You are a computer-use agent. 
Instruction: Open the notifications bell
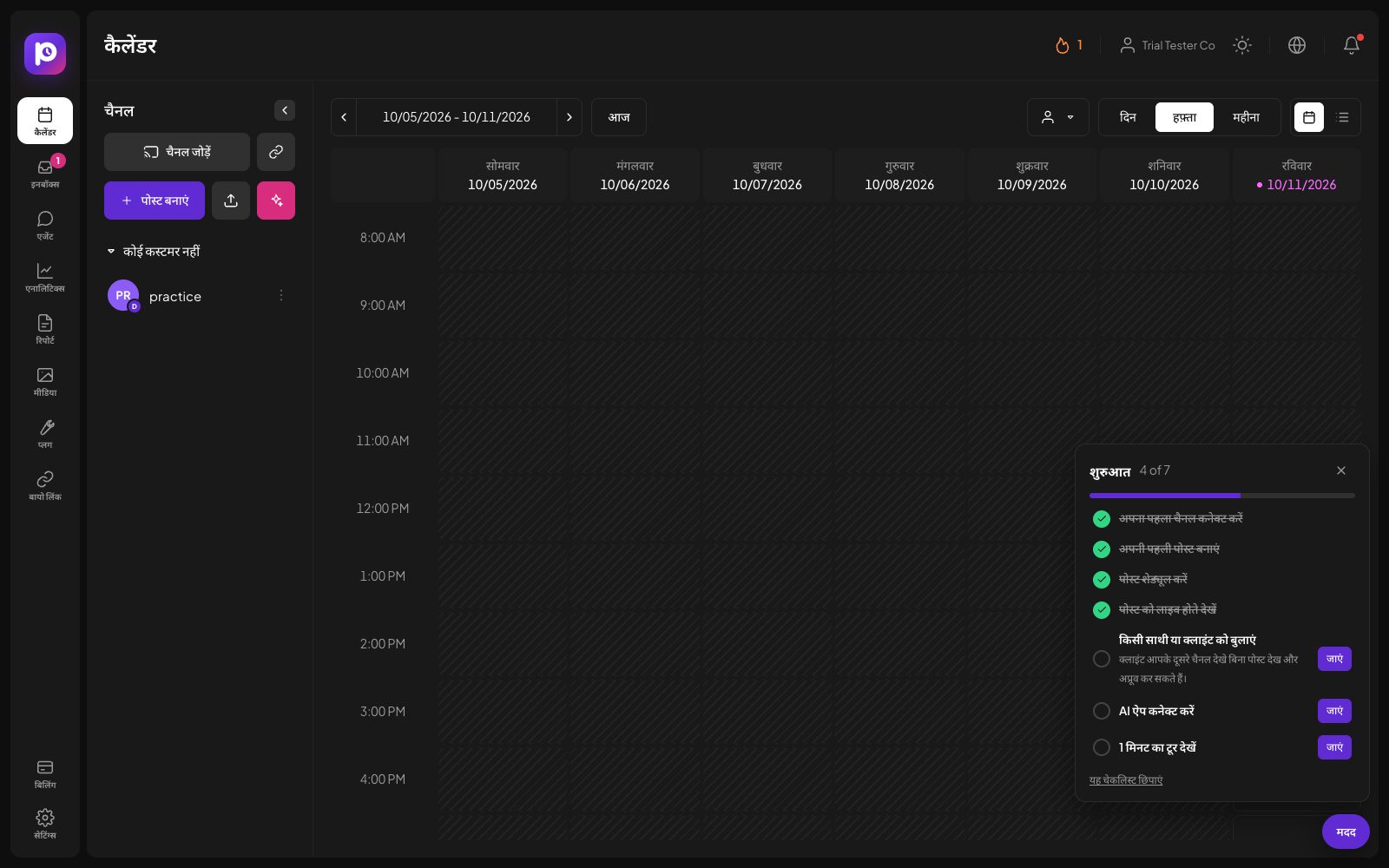[x=1352, y=45]
